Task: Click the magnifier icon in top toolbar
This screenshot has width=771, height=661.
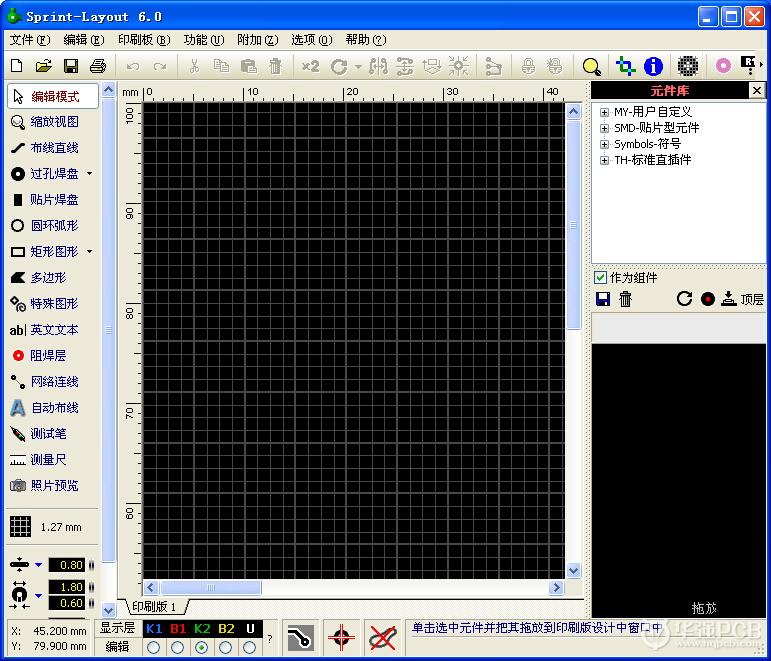Action: click(592, 67)
